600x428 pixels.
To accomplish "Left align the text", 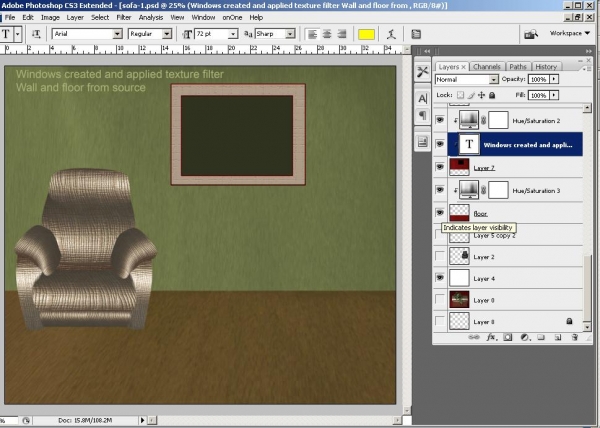I will pyautogui.click(x=312, y=34).
